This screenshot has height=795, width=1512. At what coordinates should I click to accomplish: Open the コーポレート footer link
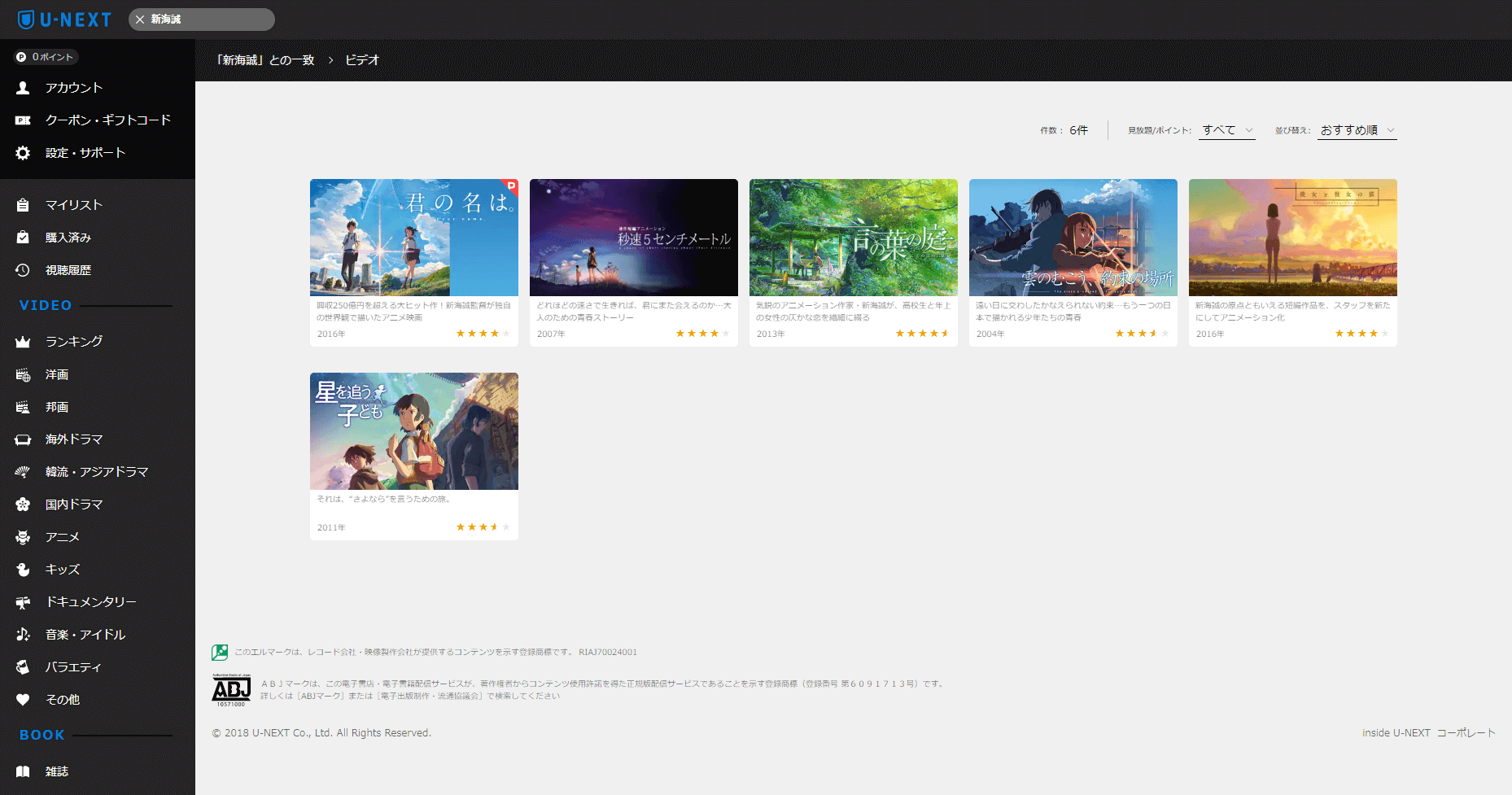coord(1466,733)
